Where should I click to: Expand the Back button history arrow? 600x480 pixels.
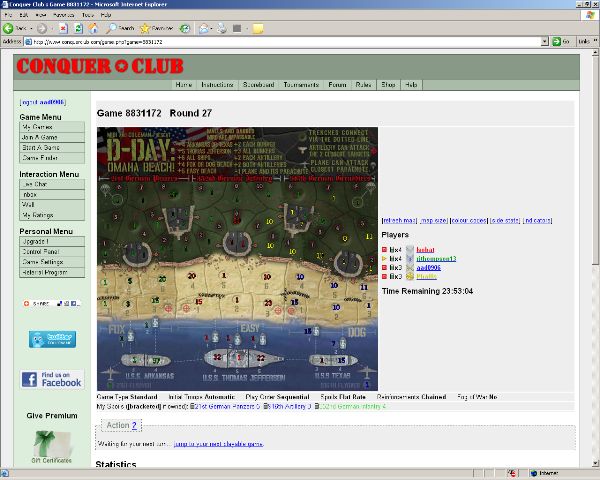(32, 28)
